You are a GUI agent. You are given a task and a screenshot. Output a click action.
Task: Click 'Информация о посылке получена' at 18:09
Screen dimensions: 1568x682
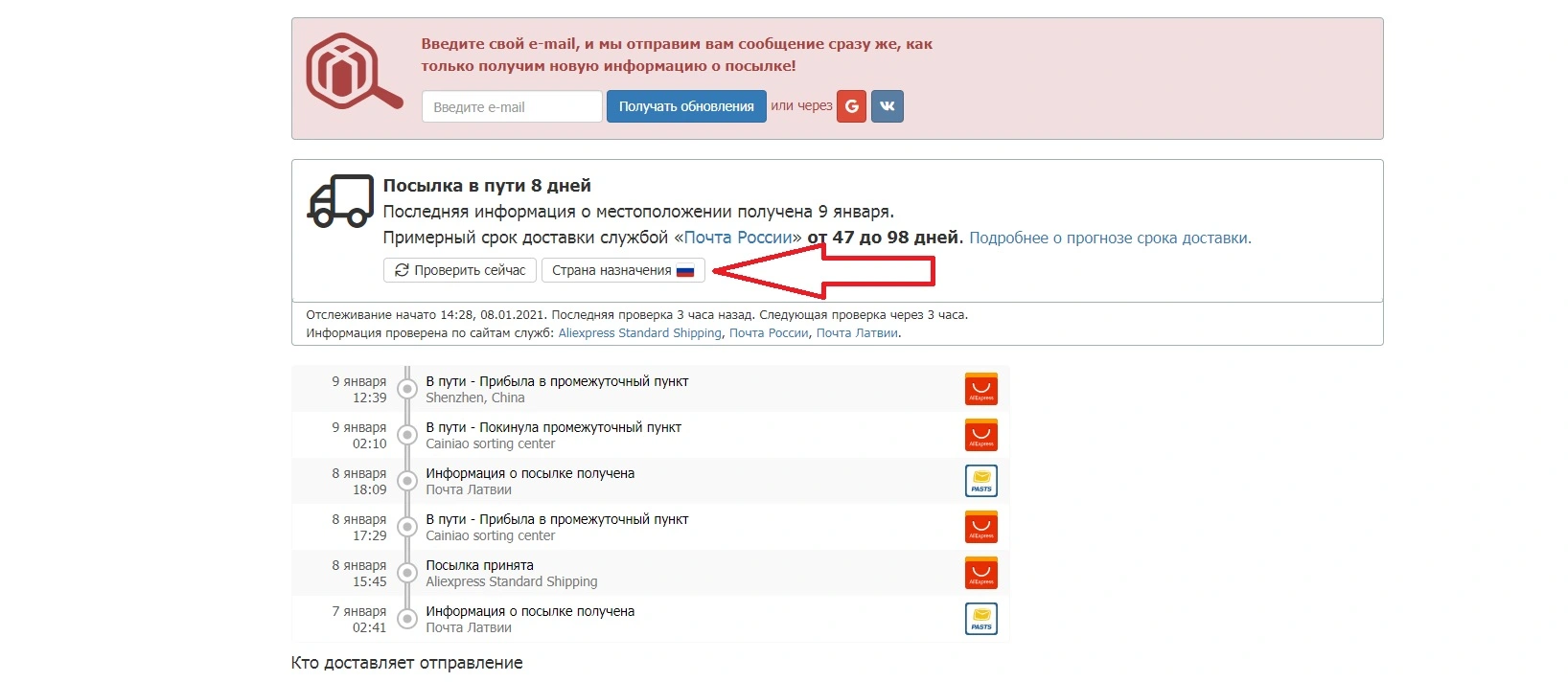(x=530, y=473)
